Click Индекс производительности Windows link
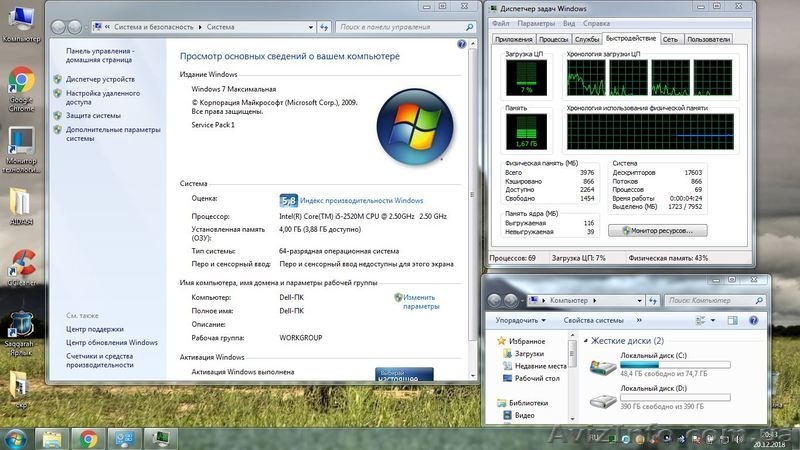The height and width of the screenshot is (450, 800). point(361,201)
